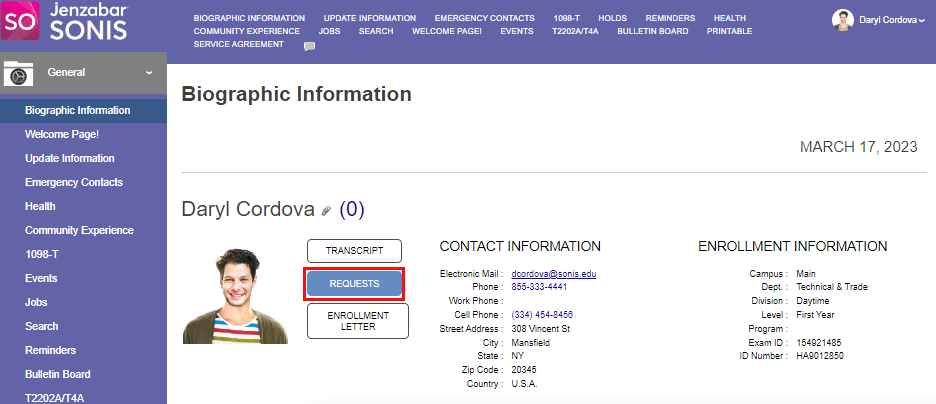Click the student profile photo

coord(235,297)
